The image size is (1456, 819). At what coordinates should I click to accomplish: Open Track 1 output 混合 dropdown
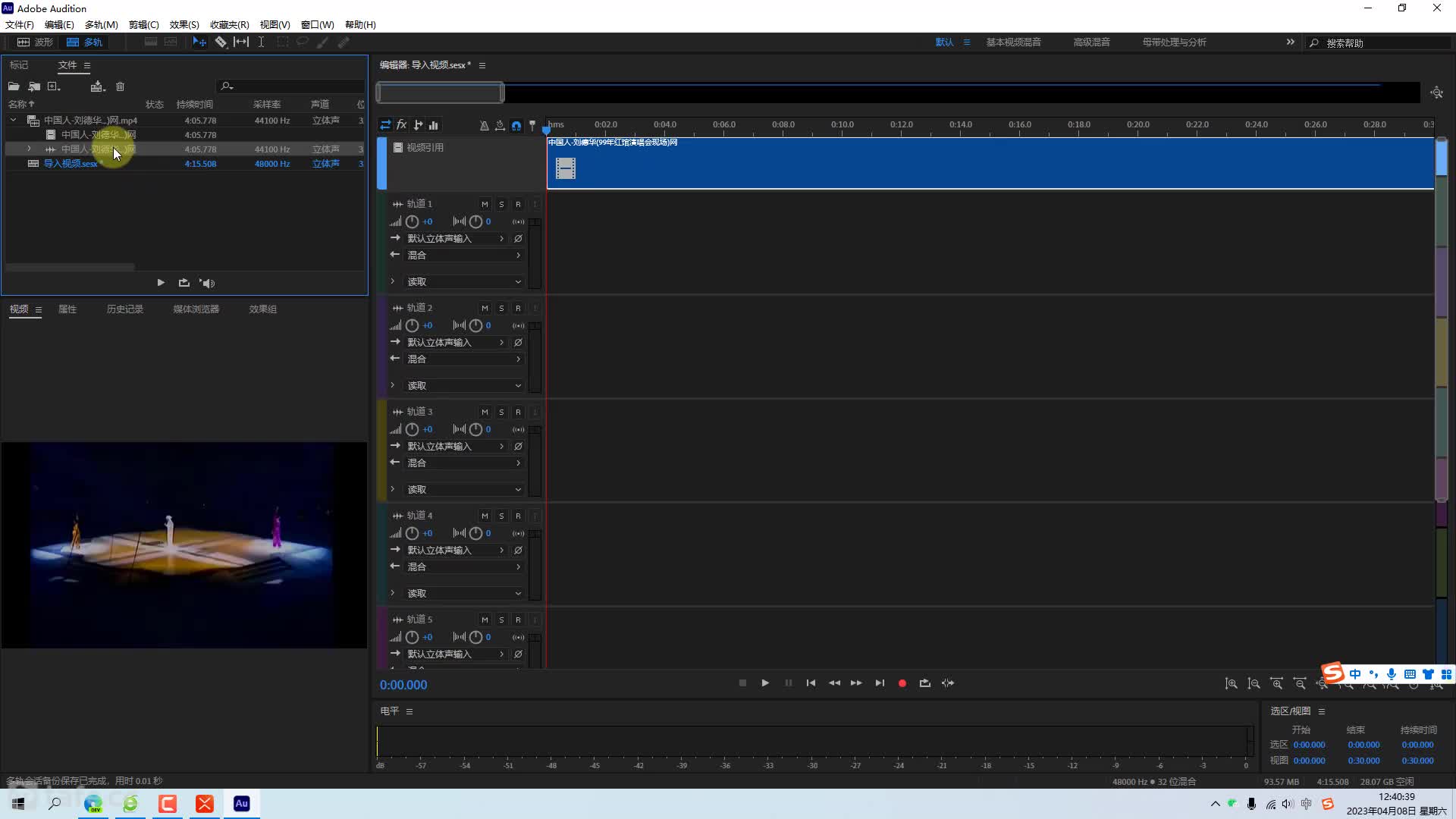(463, 256)
